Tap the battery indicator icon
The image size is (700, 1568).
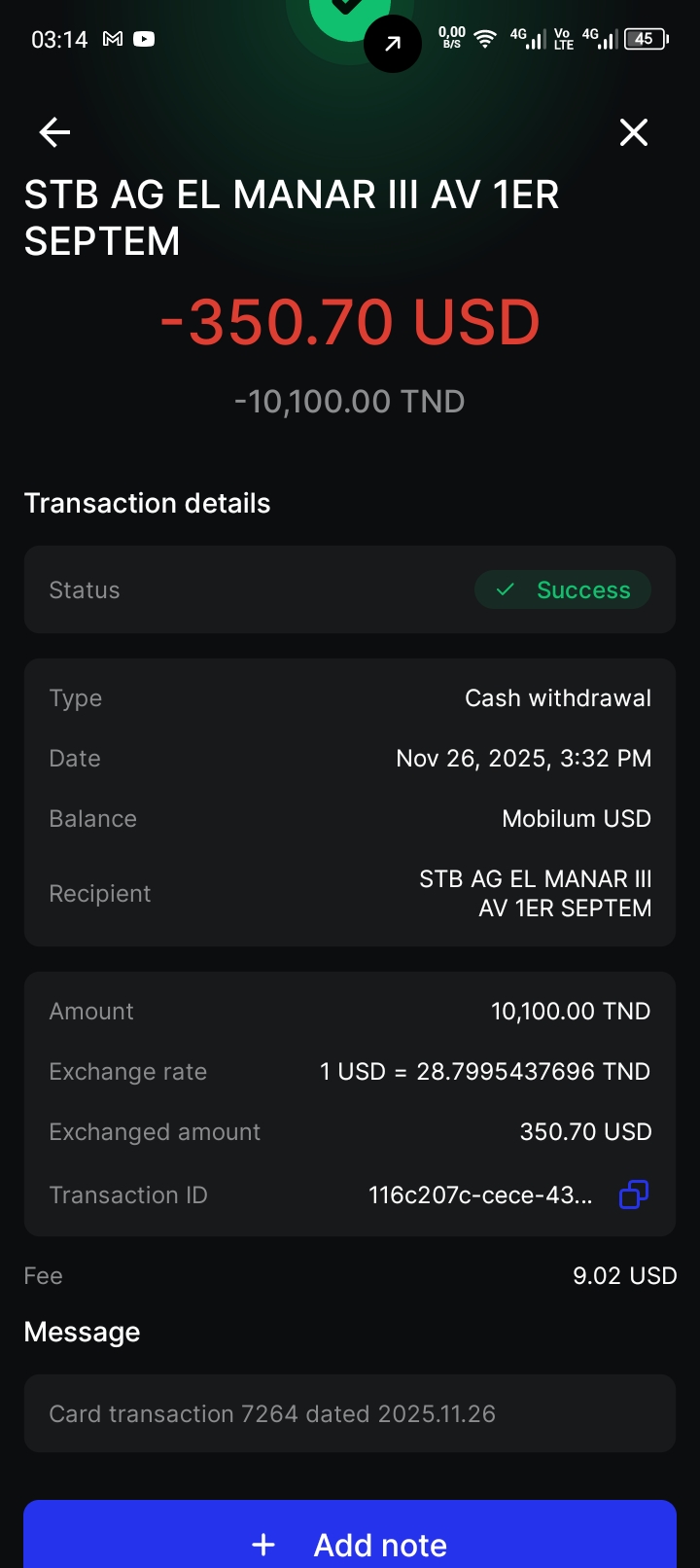(646, 39)
